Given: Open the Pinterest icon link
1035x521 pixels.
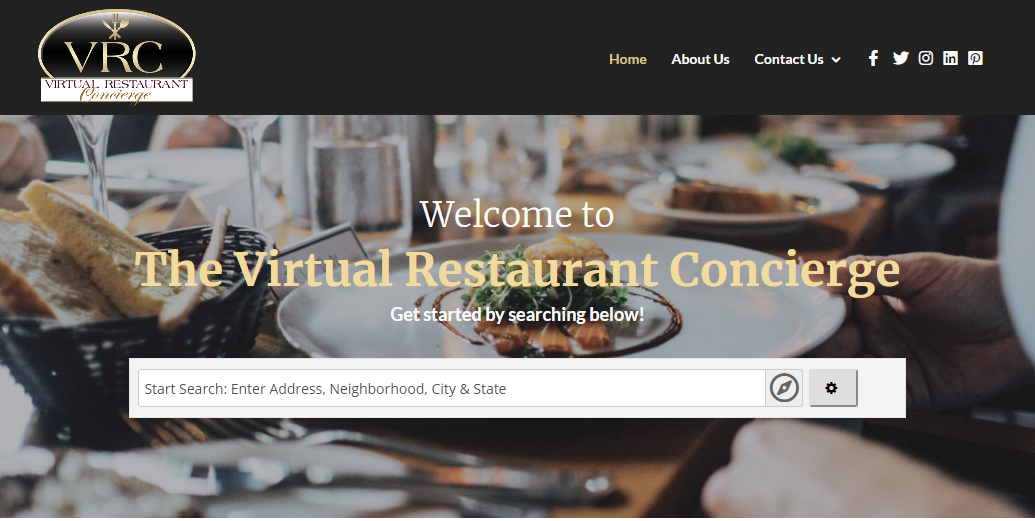Looking at the screenshot, I should [975, 58].
